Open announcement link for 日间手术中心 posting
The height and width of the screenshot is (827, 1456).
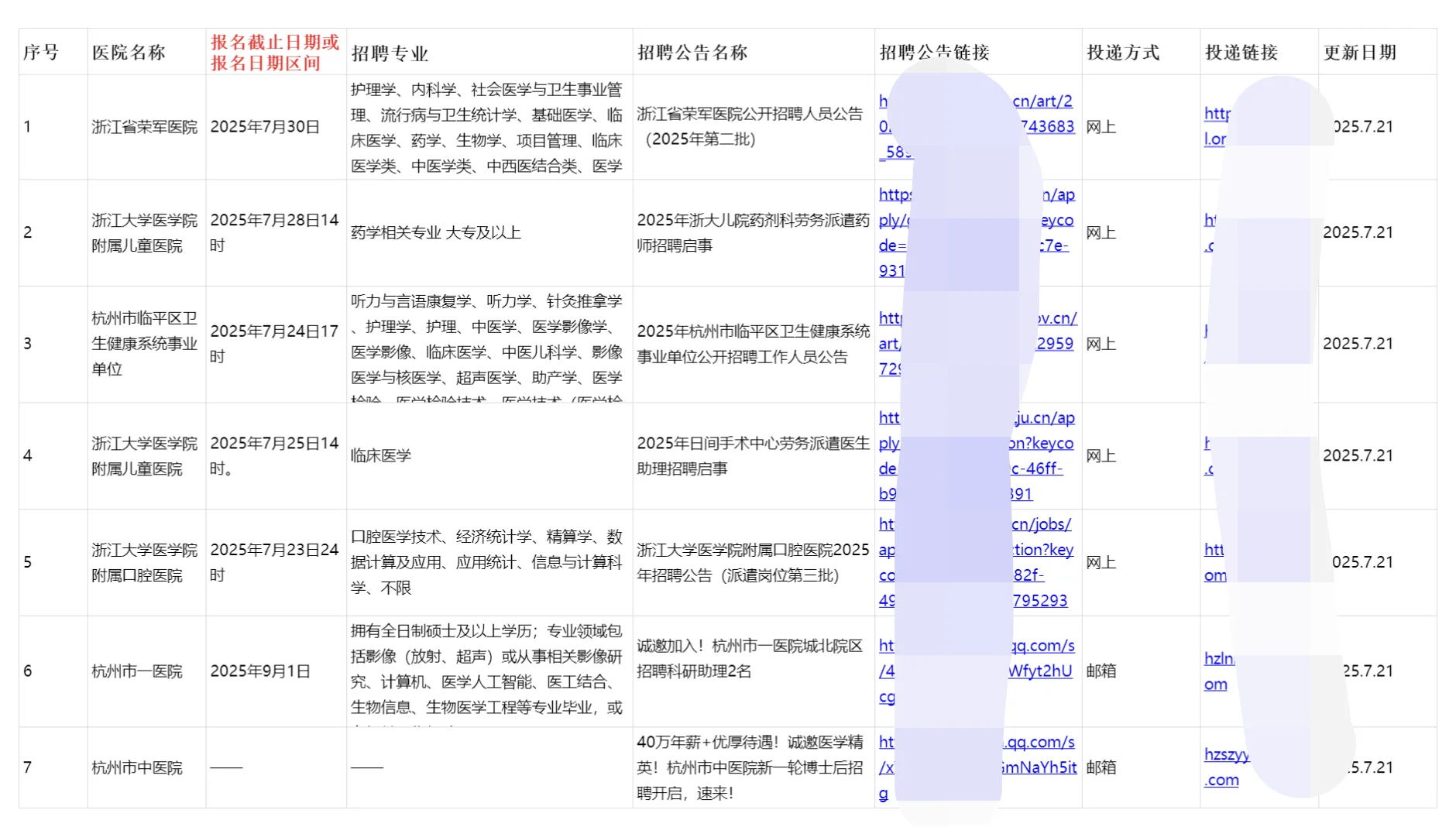[977, 456]
